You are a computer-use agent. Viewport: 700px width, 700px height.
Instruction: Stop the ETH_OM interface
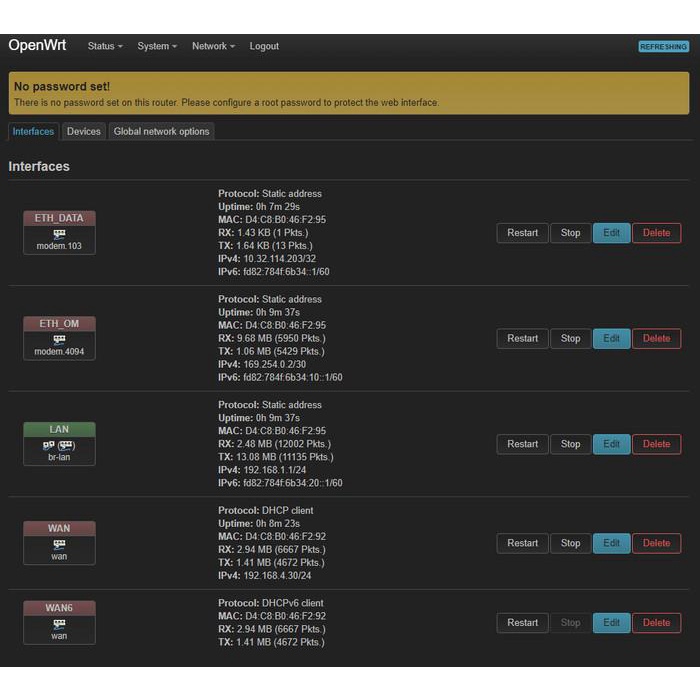coord(570,338)
